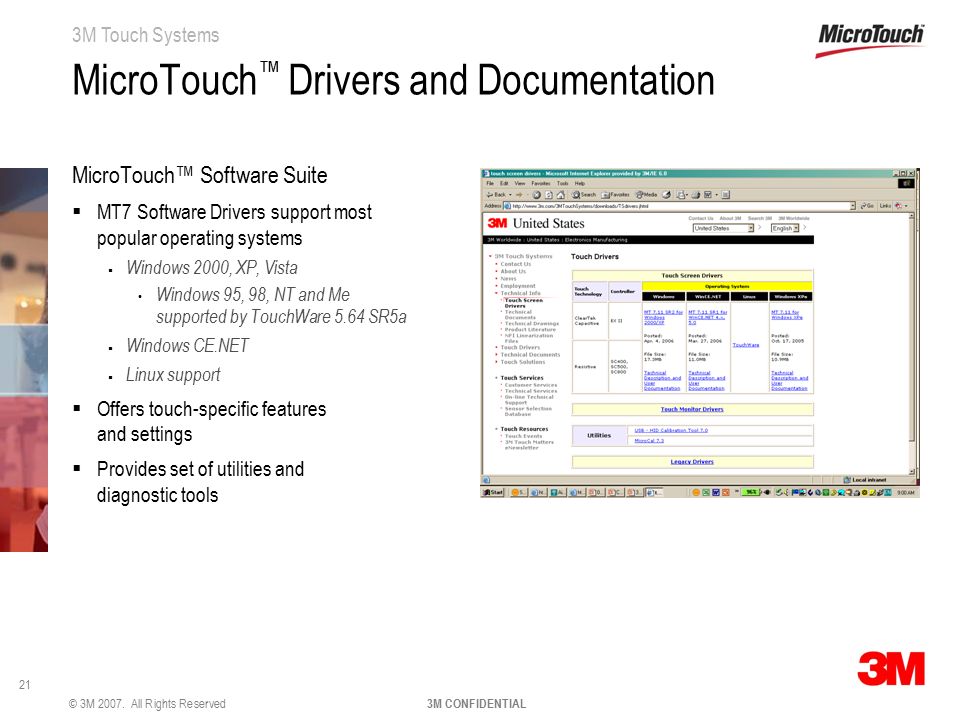Image resolution: width=960 pixels, height=720 pixels.
Task: Open the Help menu
Action: pyautogui.click(x=580, y=183)
